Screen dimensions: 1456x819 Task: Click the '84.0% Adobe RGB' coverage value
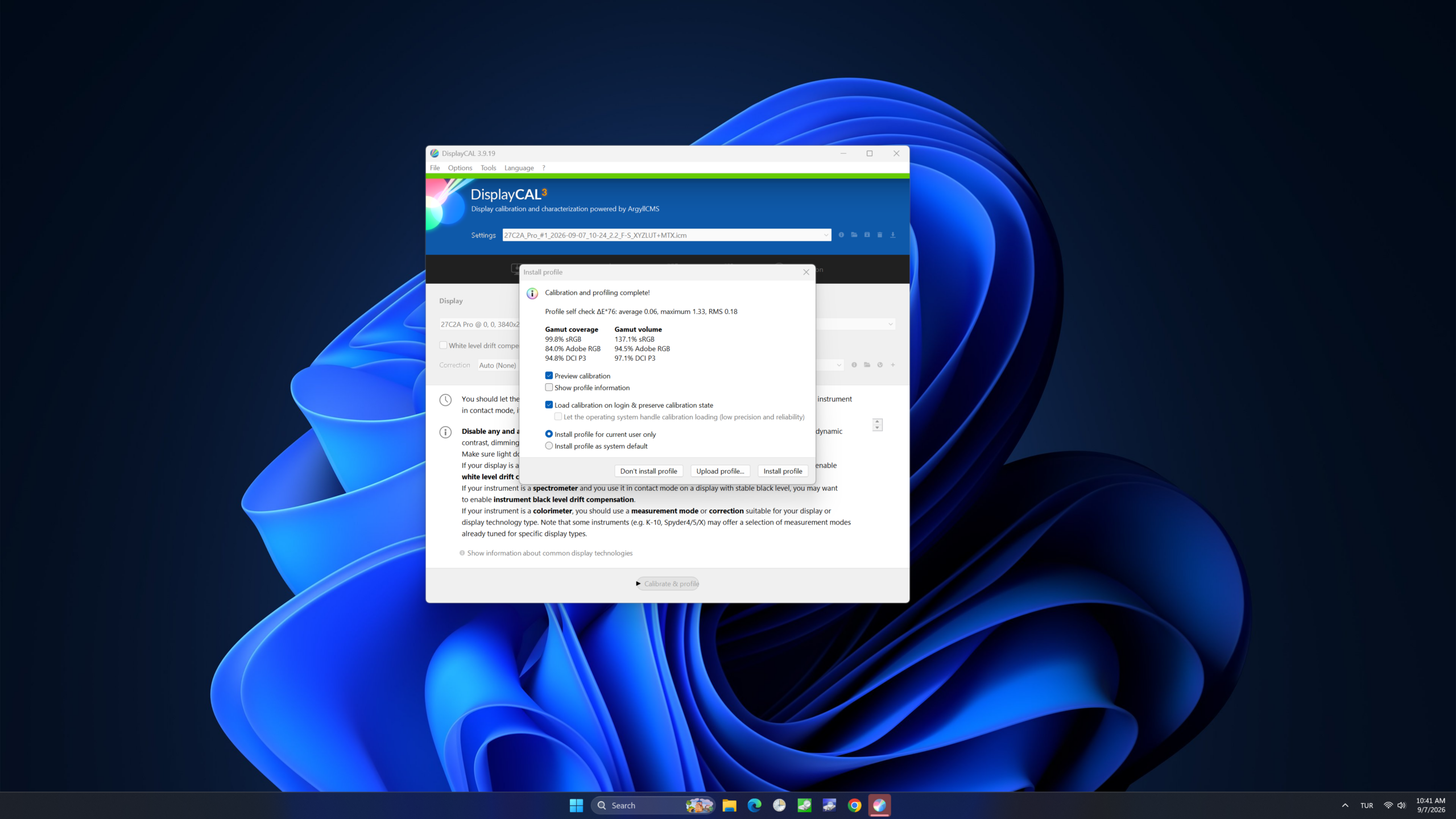573,349
